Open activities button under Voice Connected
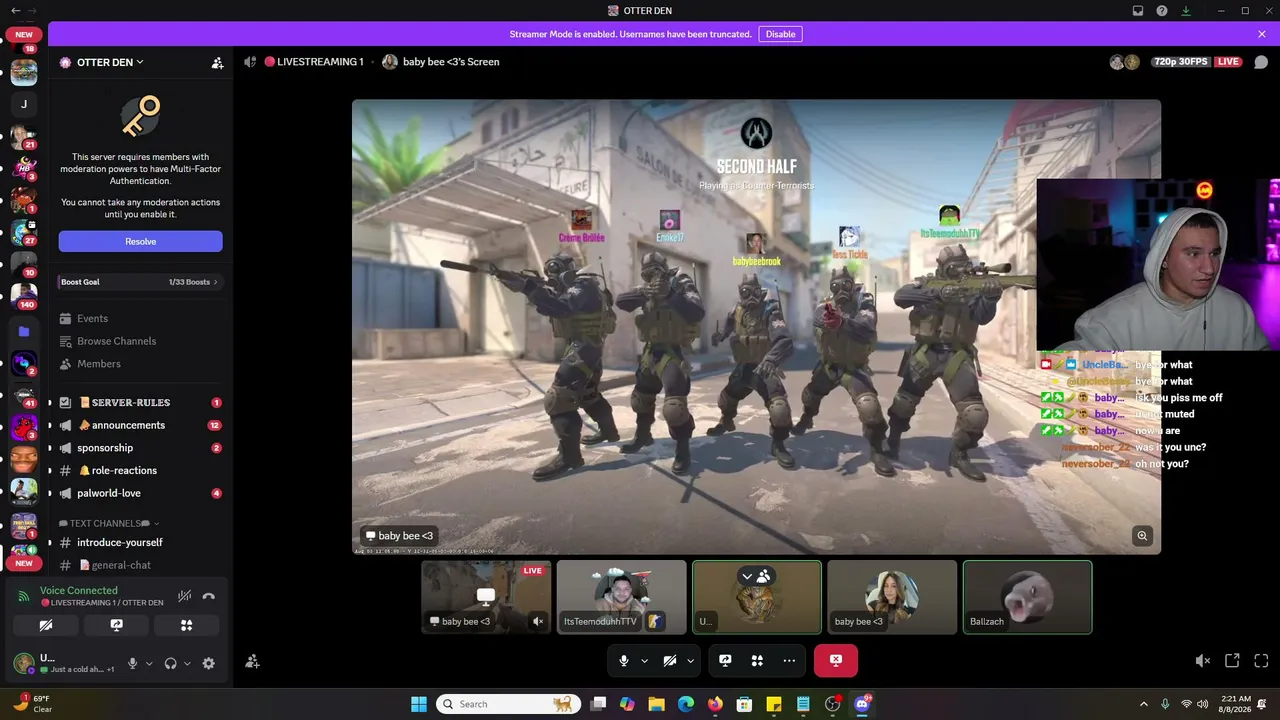The image size is (1280, 720). pyautogui.click(x=186, y=625)
